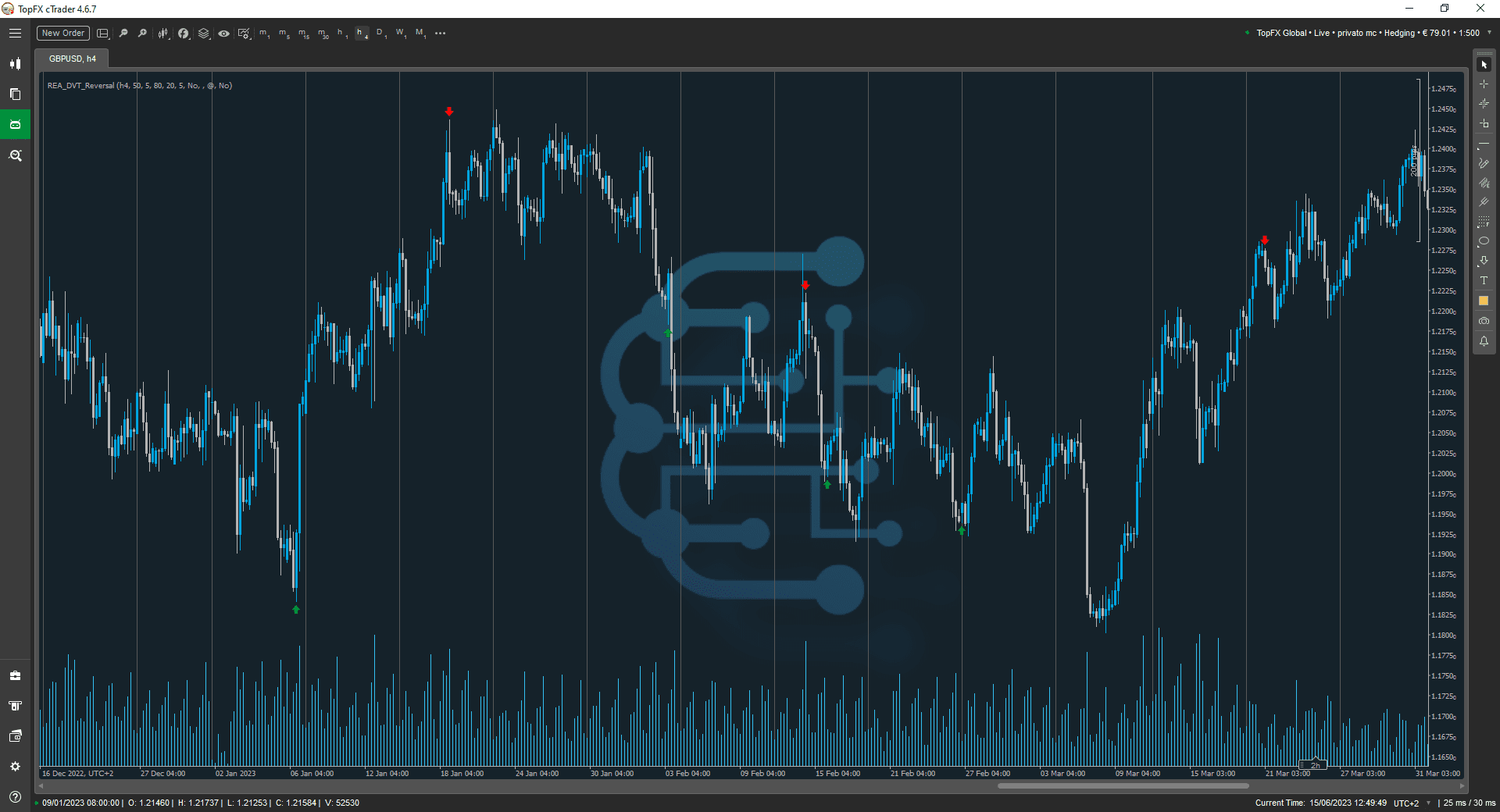The image size is (1500, 812).
Task: Open the main hamburger menu
Action: click(15, 33)
